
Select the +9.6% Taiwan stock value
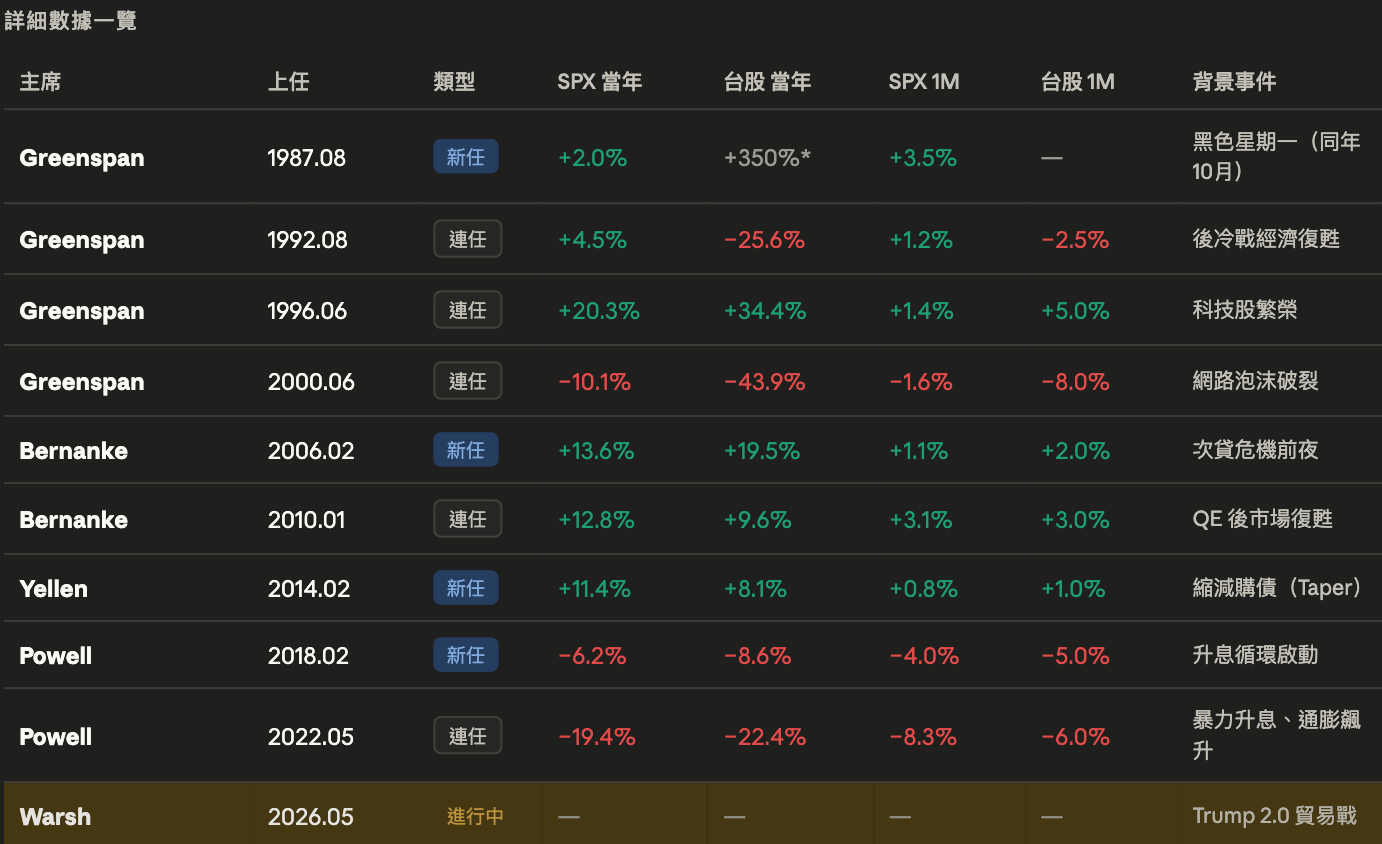(x=757, y=520)
